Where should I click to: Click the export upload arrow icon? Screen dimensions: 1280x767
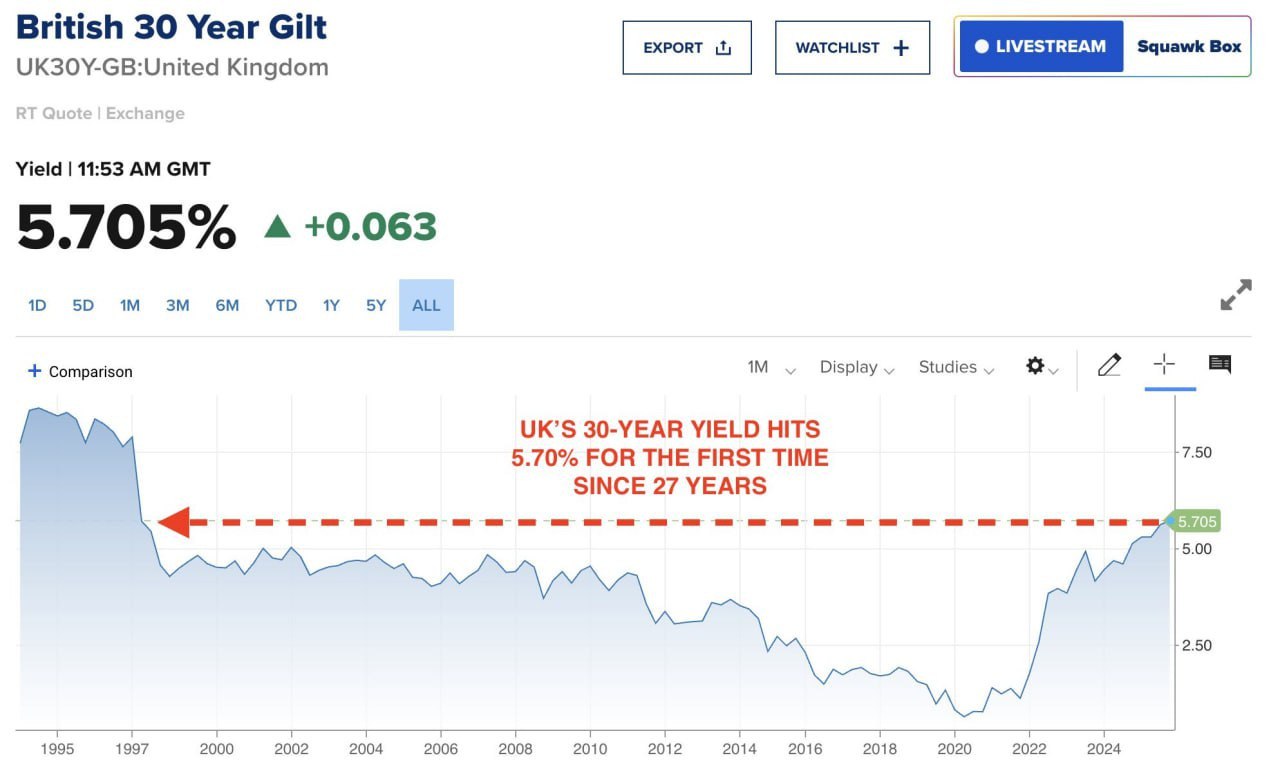click(x=723, y=47)
